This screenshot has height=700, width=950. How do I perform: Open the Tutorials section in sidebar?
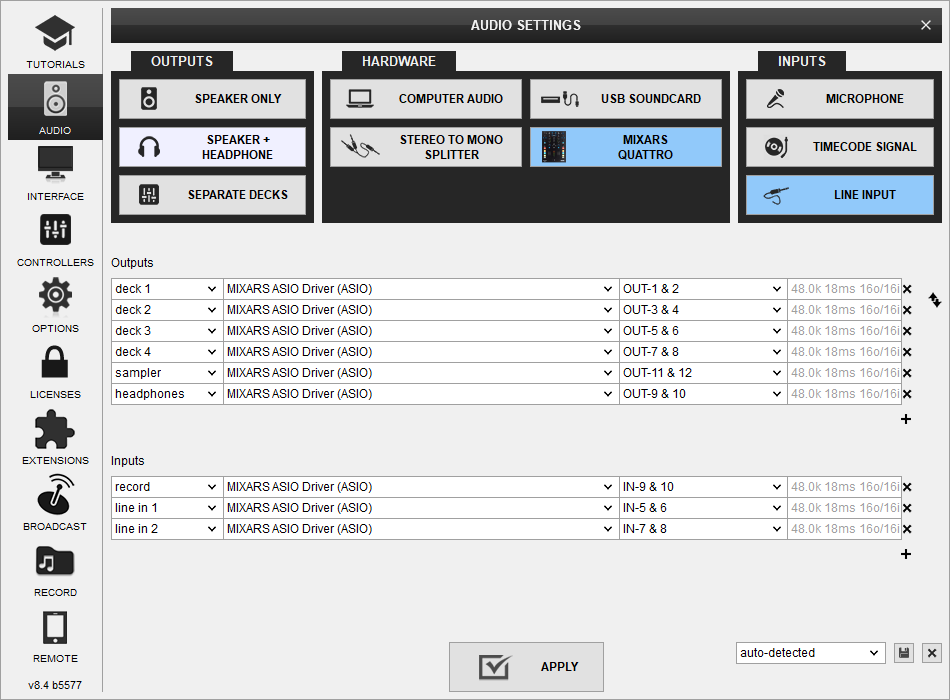tap(55, 41)
